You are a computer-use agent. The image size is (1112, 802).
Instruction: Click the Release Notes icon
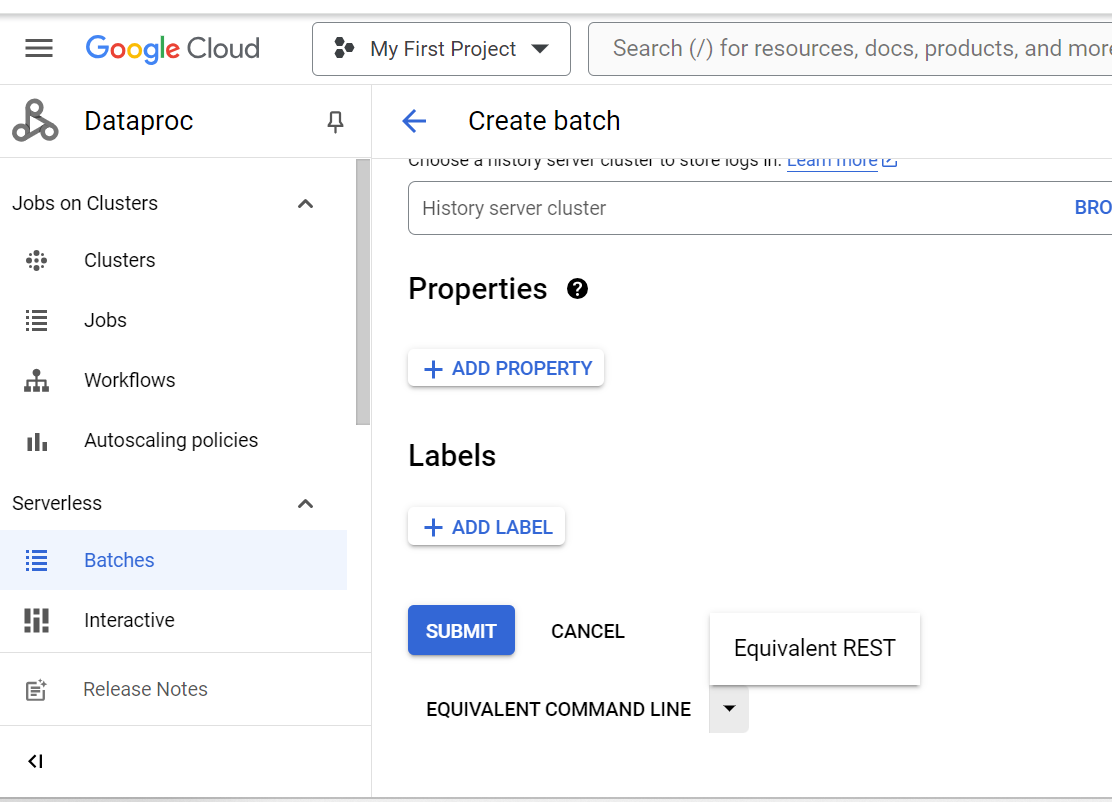tap(37, 688)
